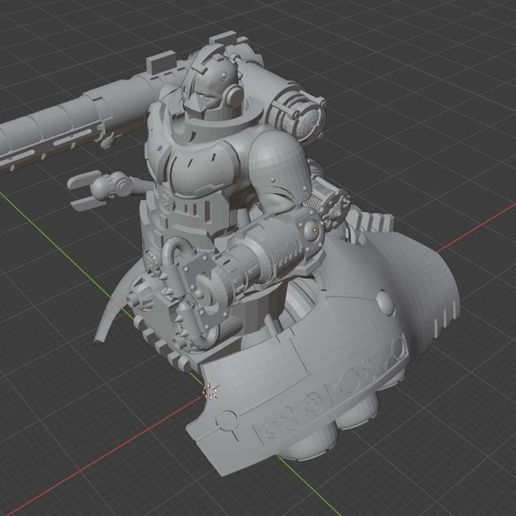This screenshot has height=516, width=516.
Task: Click the orange object origin dot on the elbow
Action: [x=315, y=229]
